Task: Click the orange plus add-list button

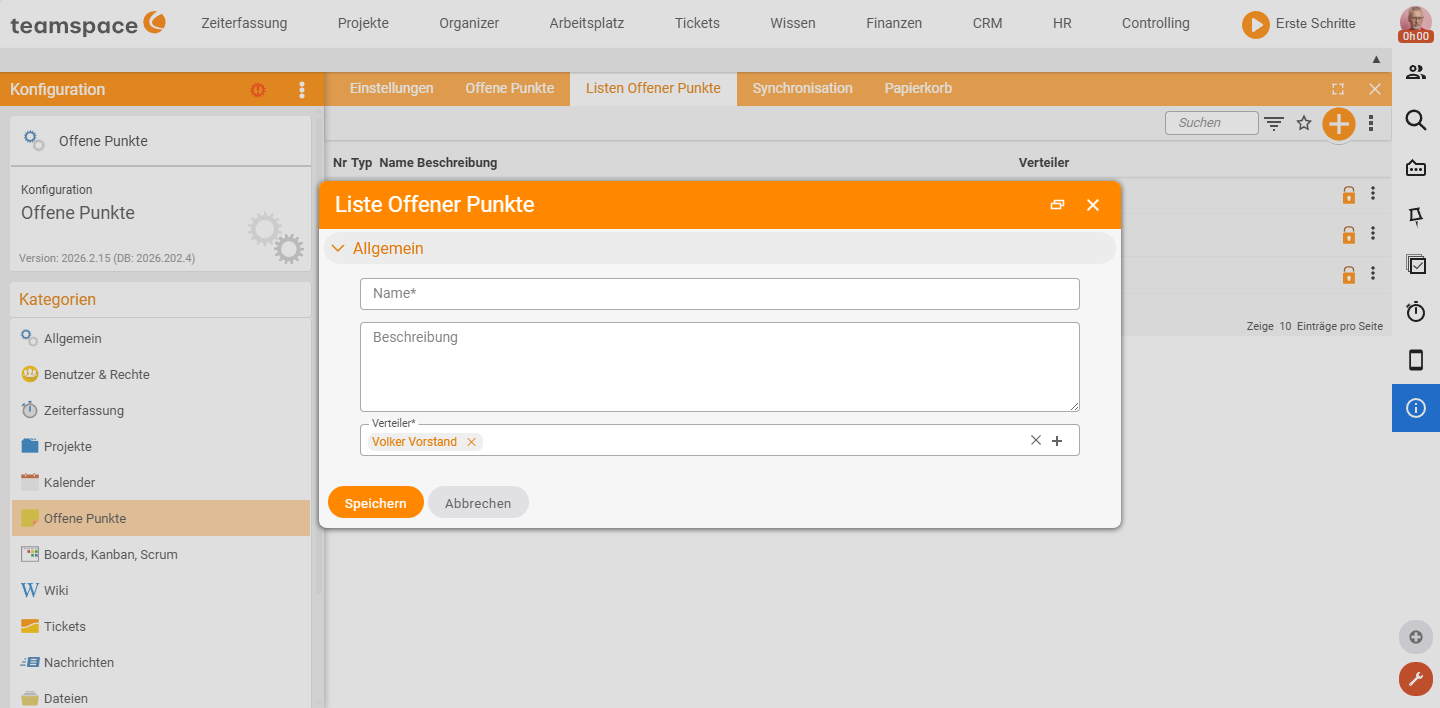Action: tap(1338, 124)
